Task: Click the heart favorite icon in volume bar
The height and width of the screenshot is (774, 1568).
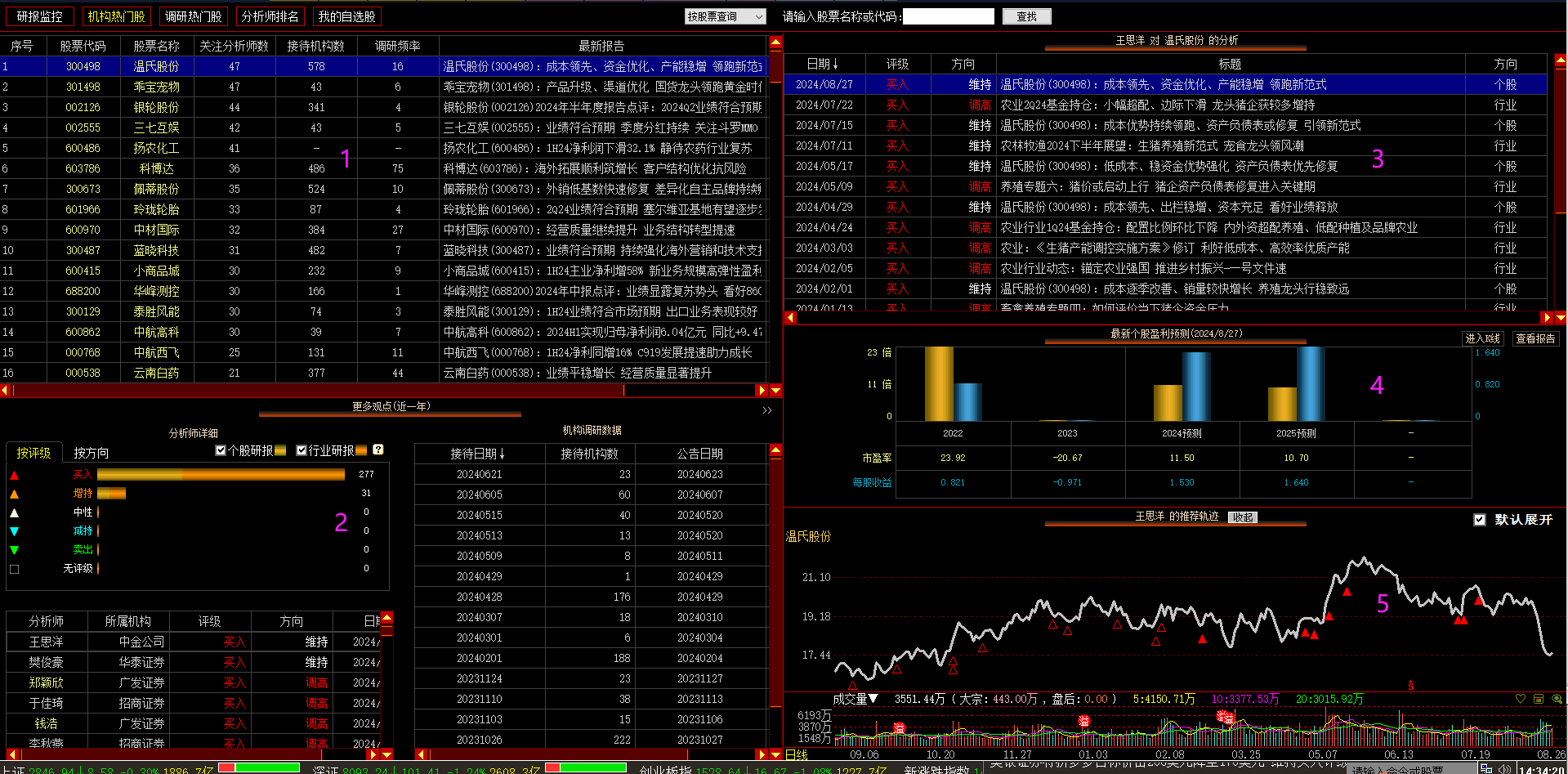Action: [x=1521, y=699]
